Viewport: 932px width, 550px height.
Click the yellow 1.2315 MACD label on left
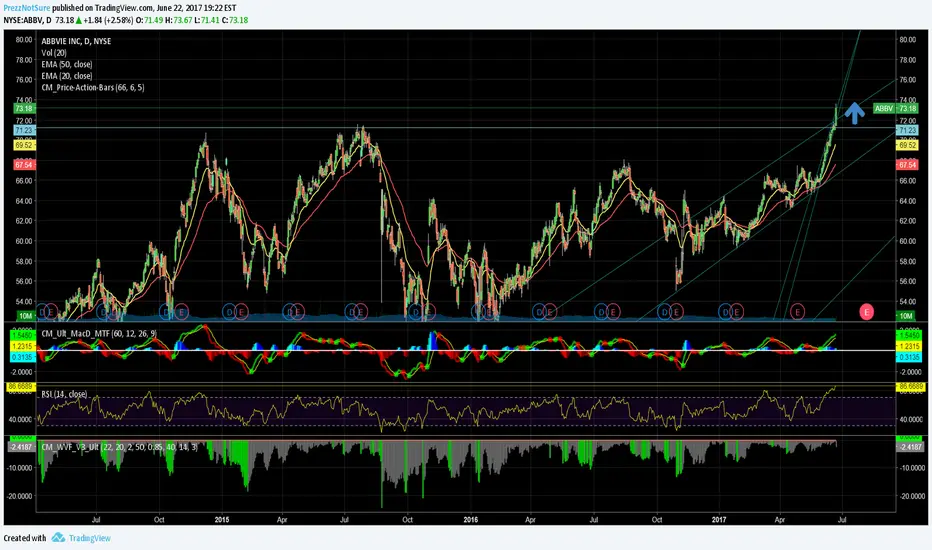click(x=21, y=346)
